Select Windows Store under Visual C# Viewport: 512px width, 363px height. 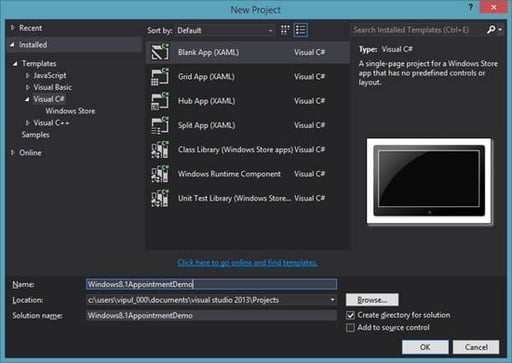(70, 111)
